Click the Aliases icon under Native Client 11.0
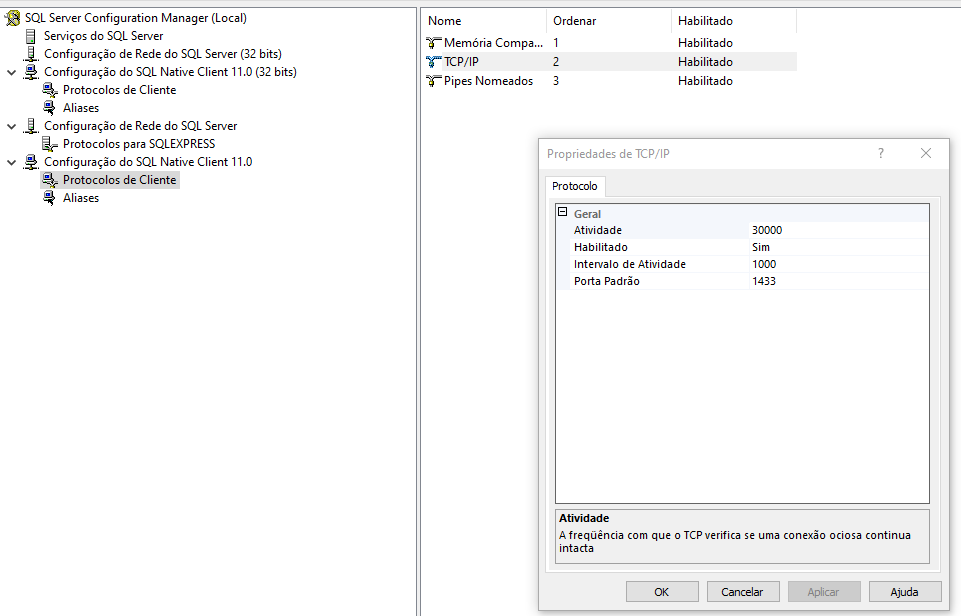 click(50, 198)
